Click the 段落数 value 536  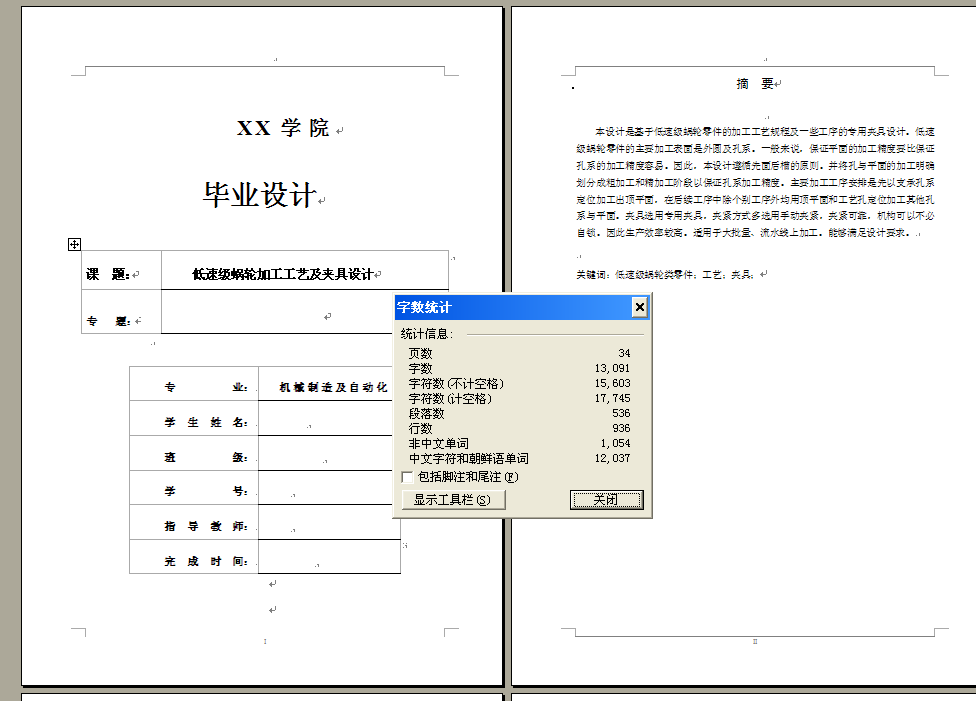pyautogui.click(x=621, y=413)
